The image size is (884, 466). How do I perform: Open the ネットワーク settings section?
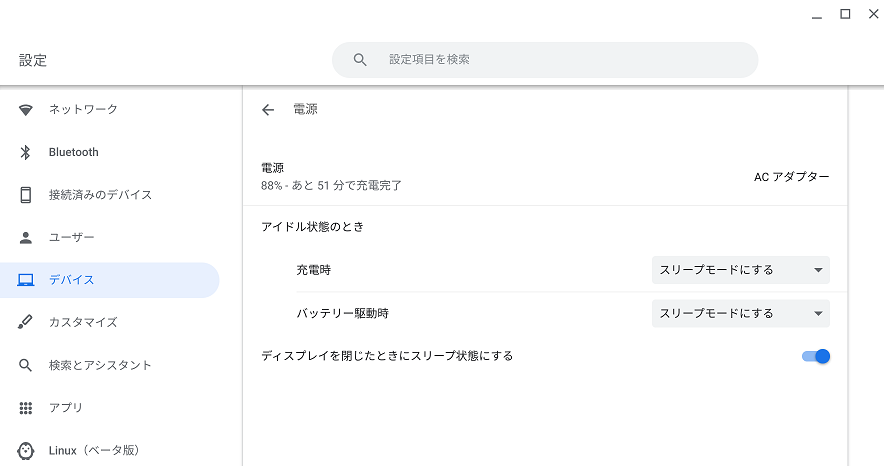pos(109,109)
